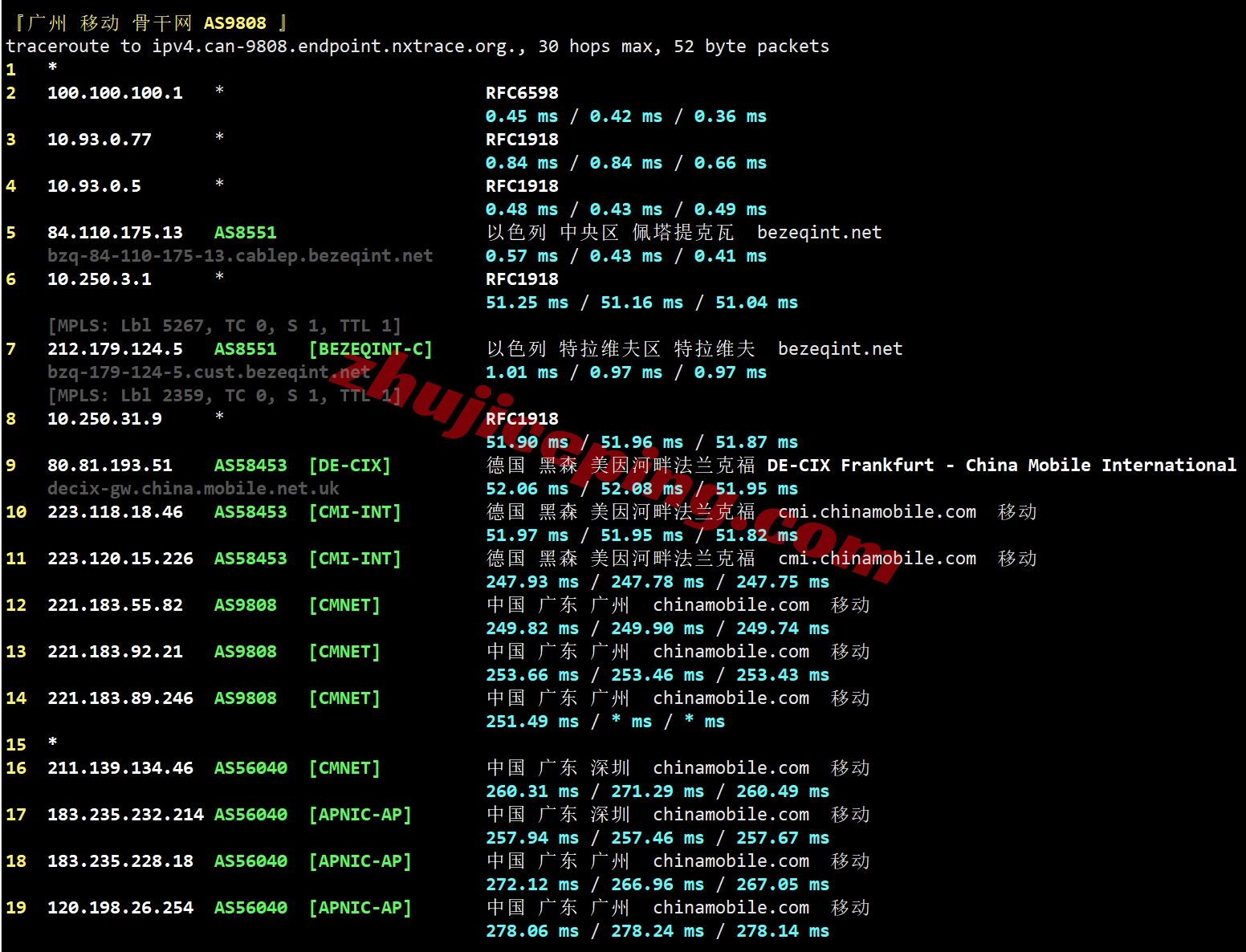
Task: Click the AS8551 label at hop 7
Action: pyautogui.click(x=245, y=349)
